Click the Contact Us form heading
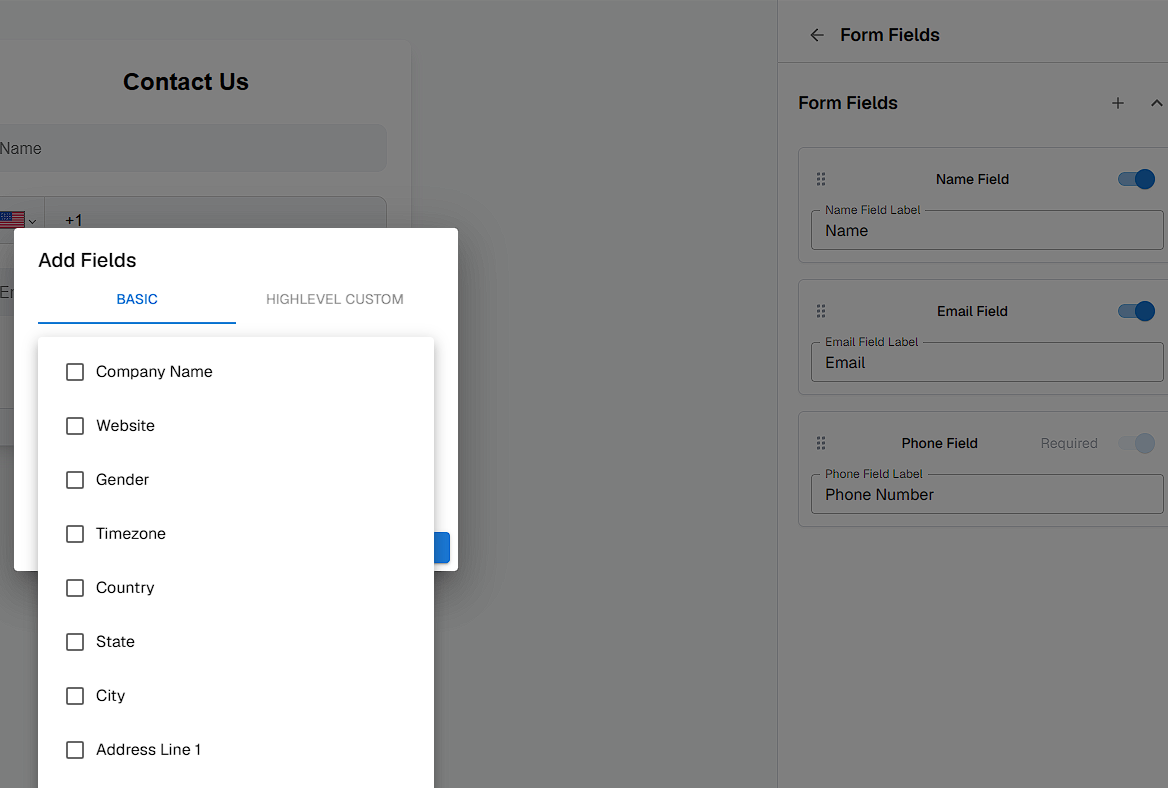 [186, 82]
